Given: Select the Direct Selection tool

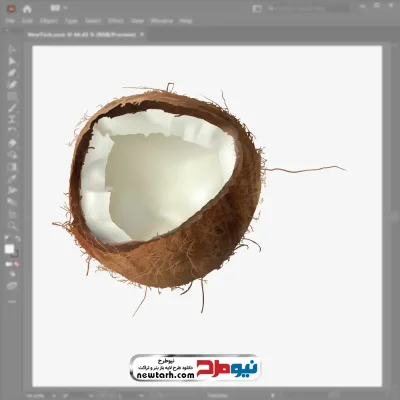Looking at the screenshot, I should pyautogui.click(x=12, y=61).
